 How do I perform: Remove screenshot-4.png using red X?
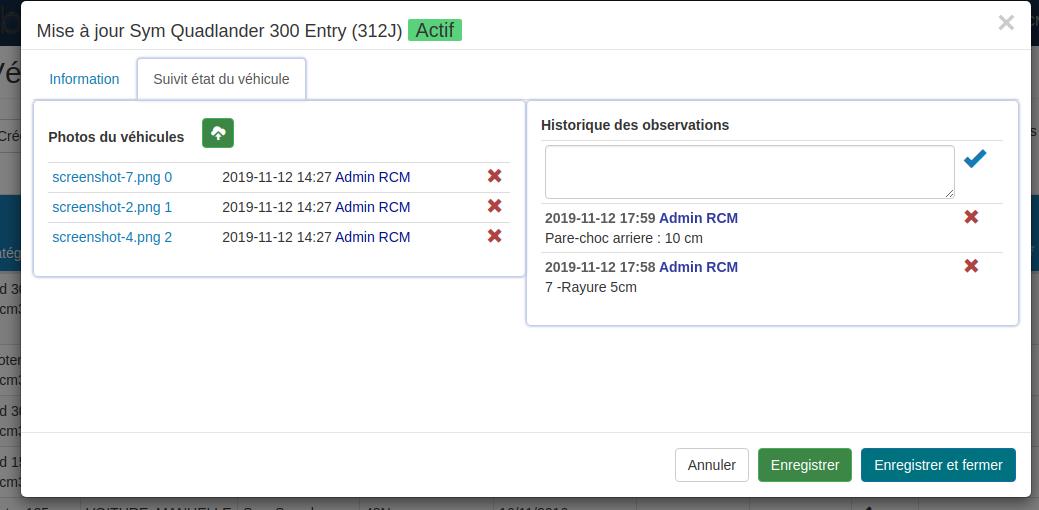494,236
